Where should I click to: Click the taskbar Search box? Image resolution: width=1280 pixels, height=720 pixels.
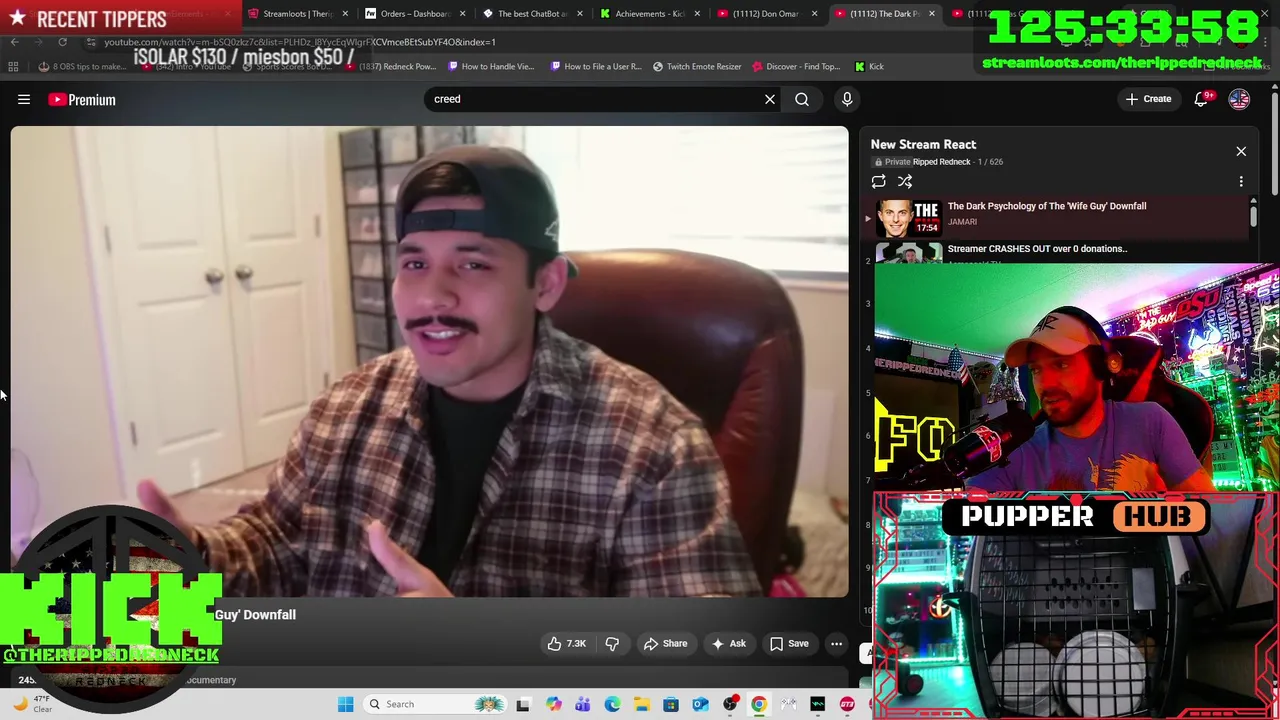click(435, 704)
